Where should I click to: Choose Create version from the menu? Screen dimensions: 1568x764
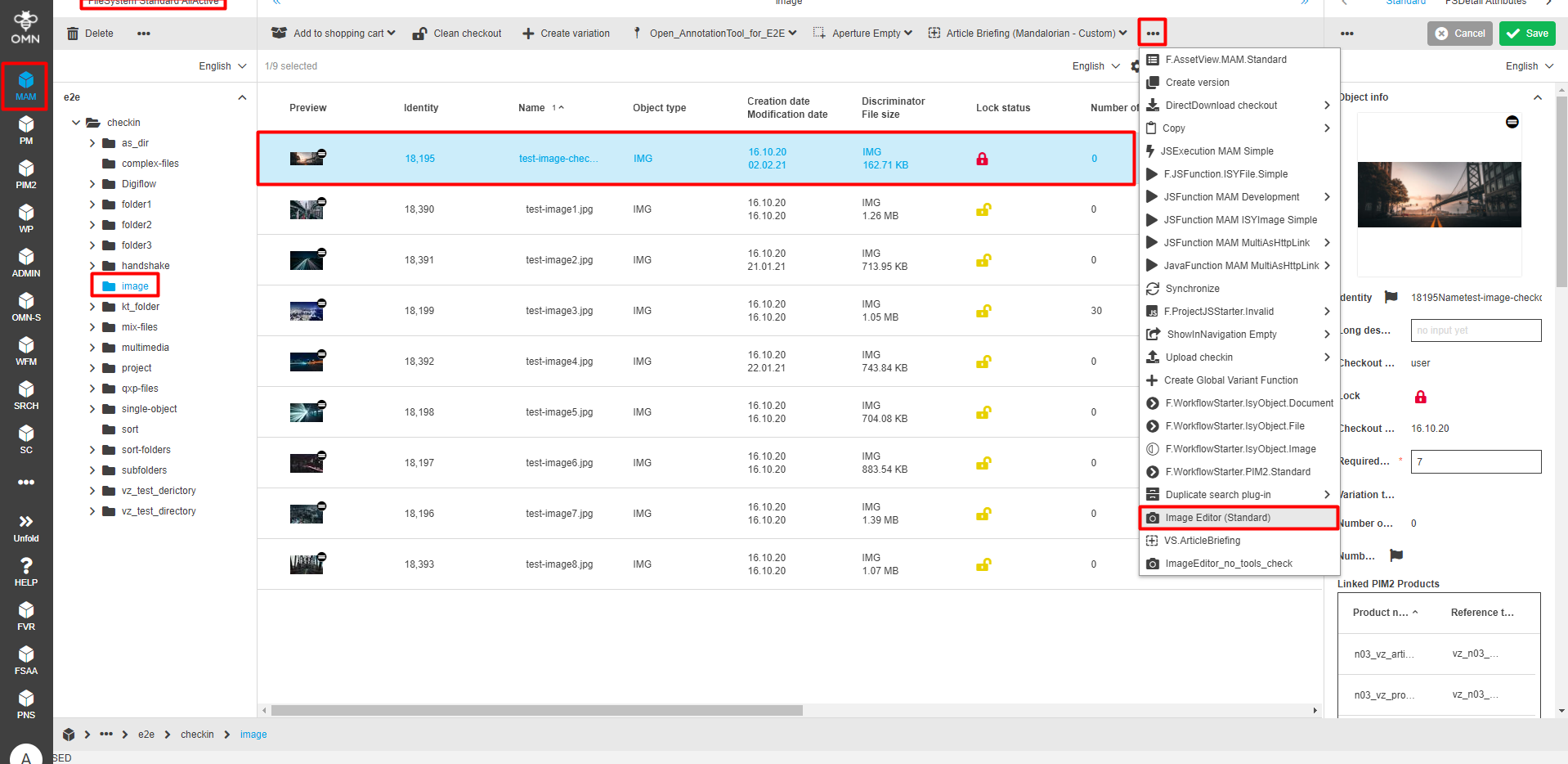[1197, 83]
